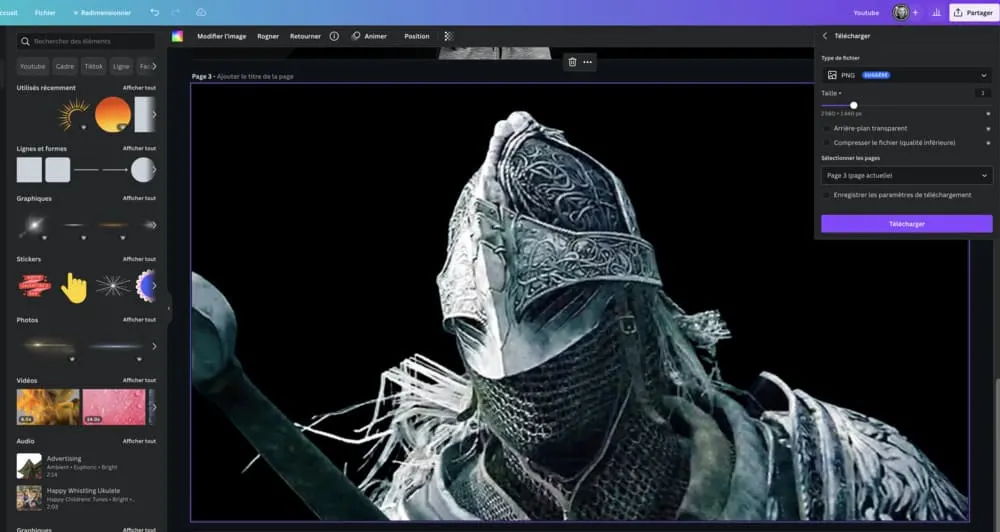Click Afficher tout for Audio
This screenshot has width=1000, height=532.
tap(139, 441)
